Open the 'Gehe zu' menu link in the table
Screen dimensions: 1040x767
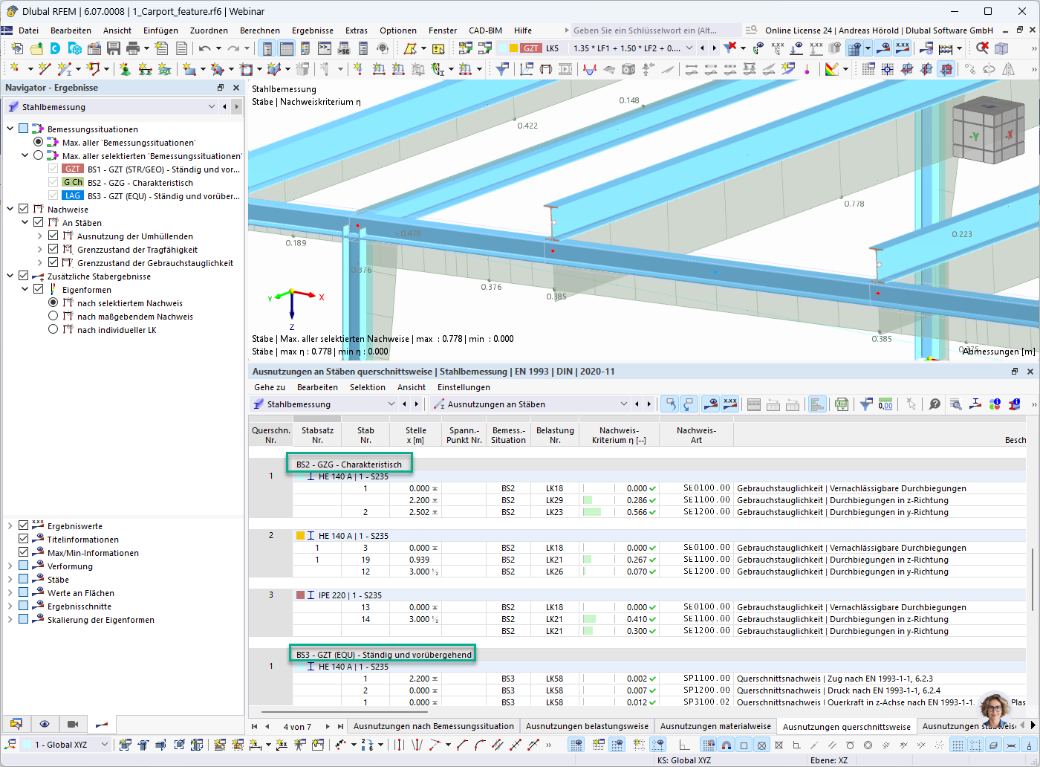pos(269,387)
